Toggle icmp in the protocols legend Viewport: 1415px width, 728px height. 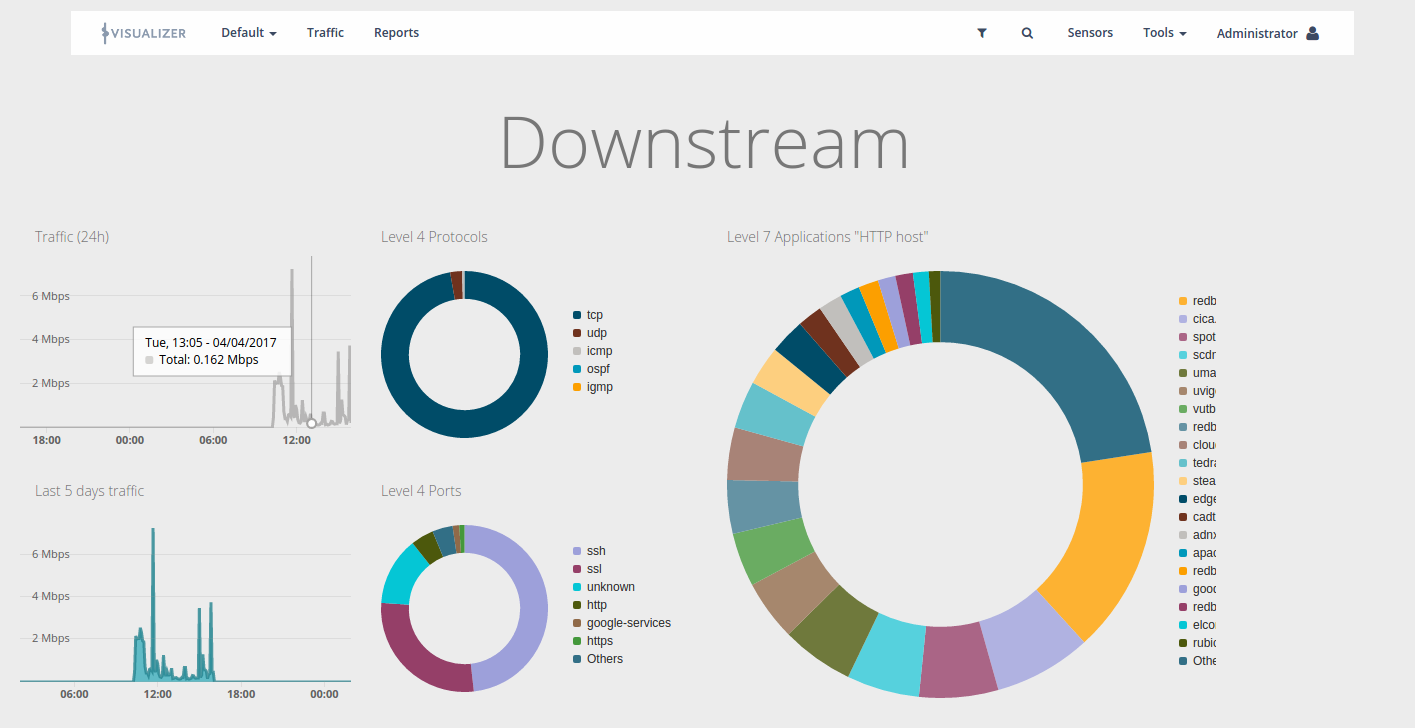coord(591,351)
